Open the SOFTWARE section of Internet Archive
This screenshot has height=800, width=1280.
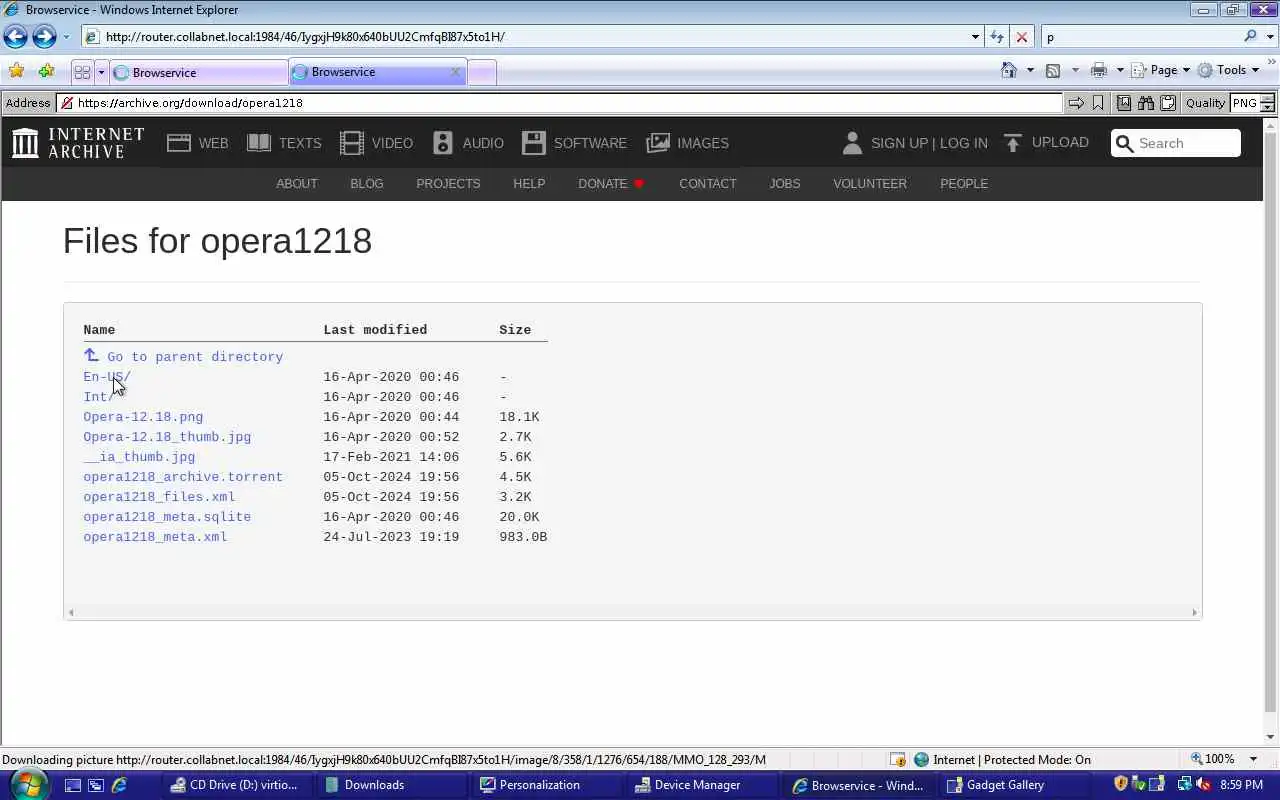click(x=574, y=143)
